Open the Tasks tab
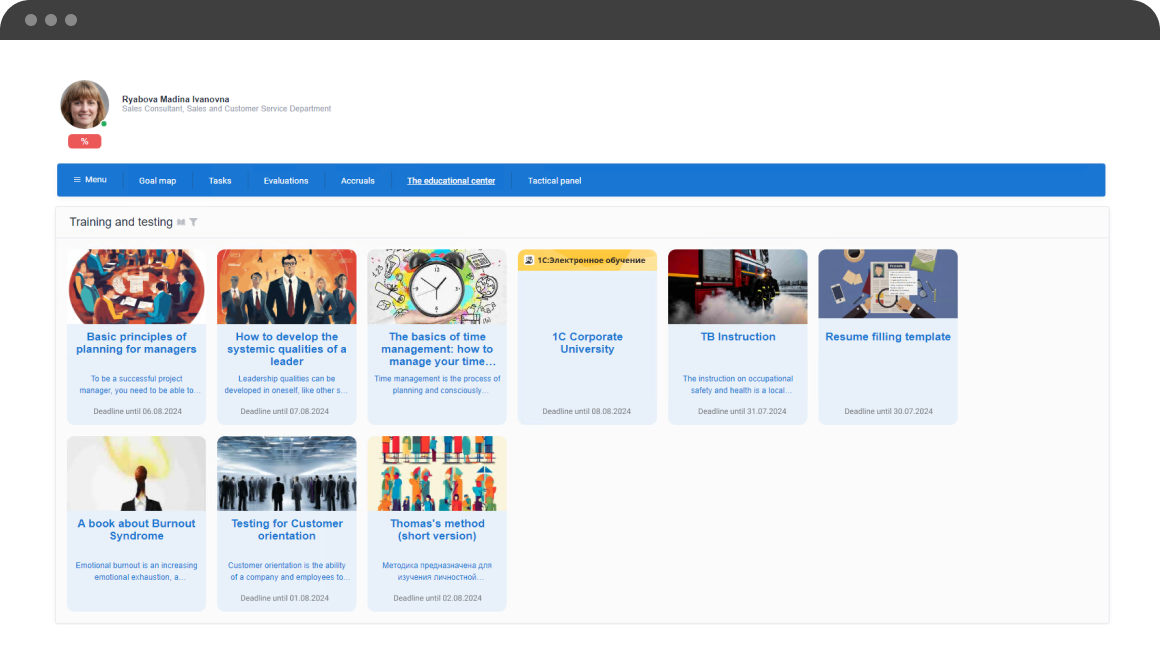 coord(220,181)
